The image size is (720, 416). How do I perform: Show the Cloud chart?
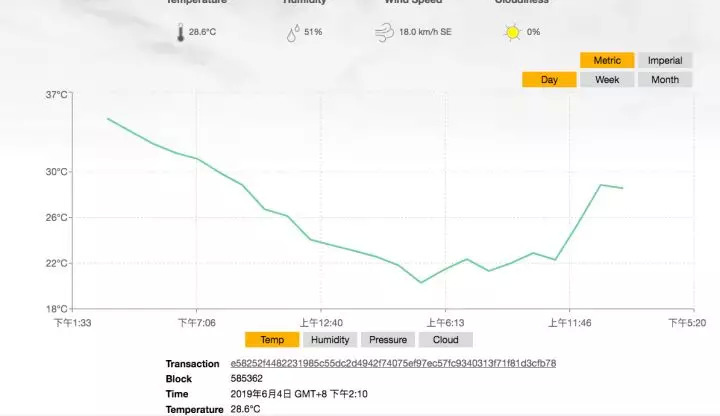coord(445,340)
